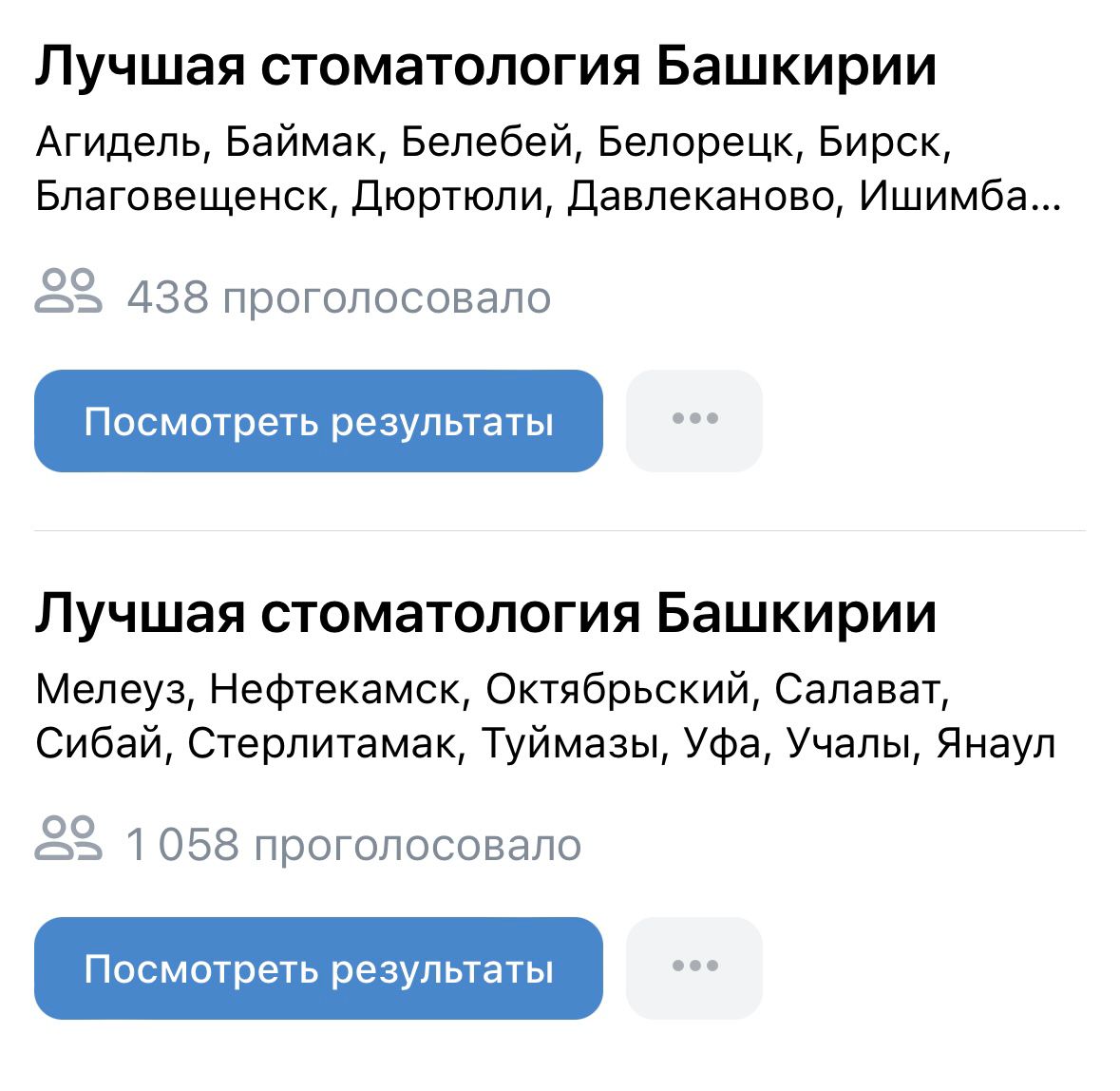Click the city name Октябрьский in the description
1120x1091 pixels.
click(x=617, y=689)
